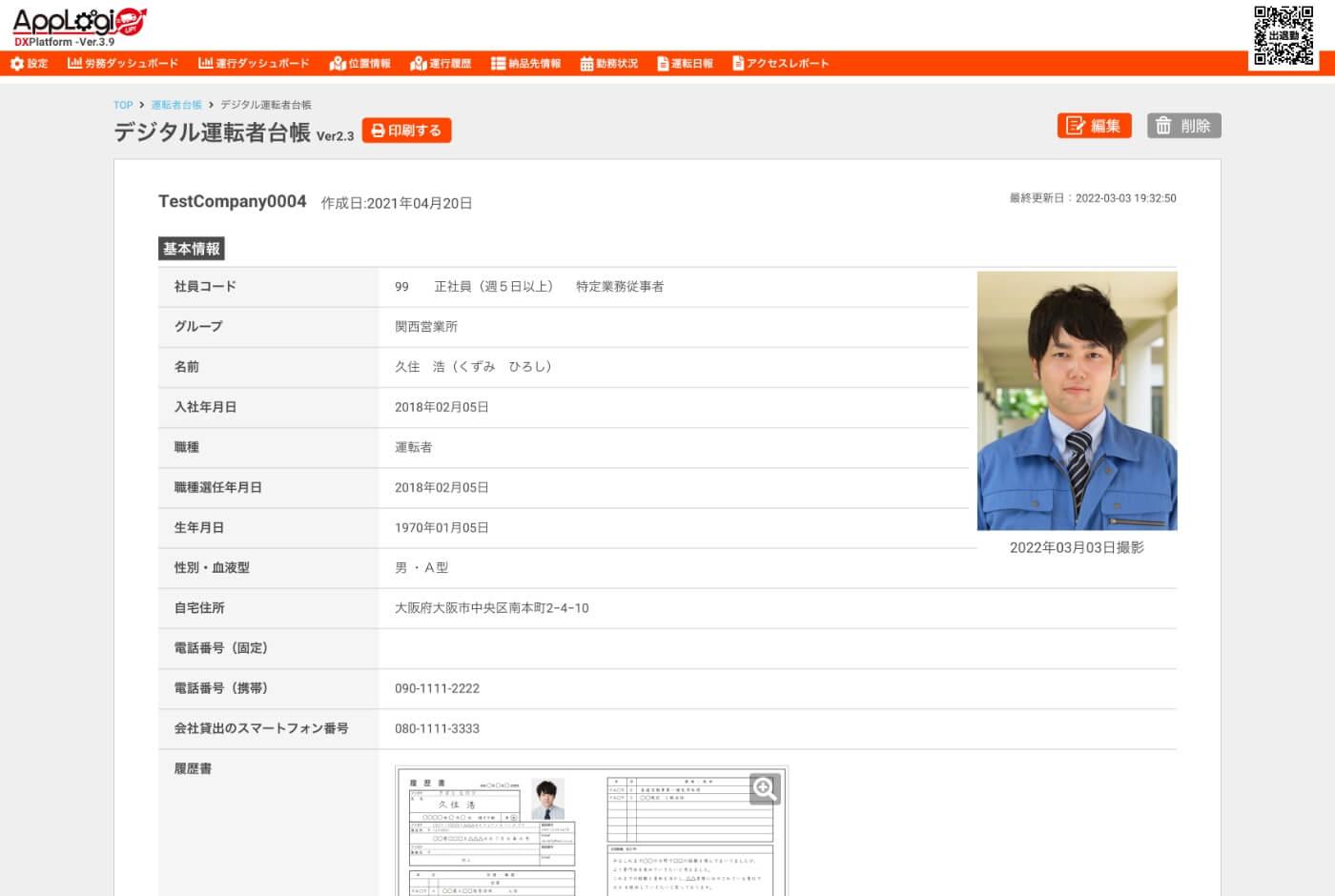The width and height of the screenshot is (1335, 896).
Task: Follow the 運転者台帳 breadcrumb link
Action: [x=176, y=105]
